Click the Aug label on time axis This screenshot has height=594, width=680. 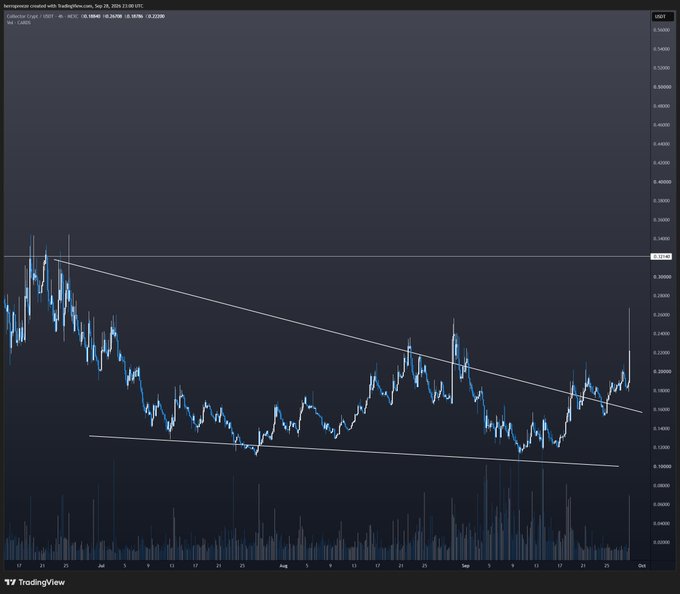pos(283,566)
